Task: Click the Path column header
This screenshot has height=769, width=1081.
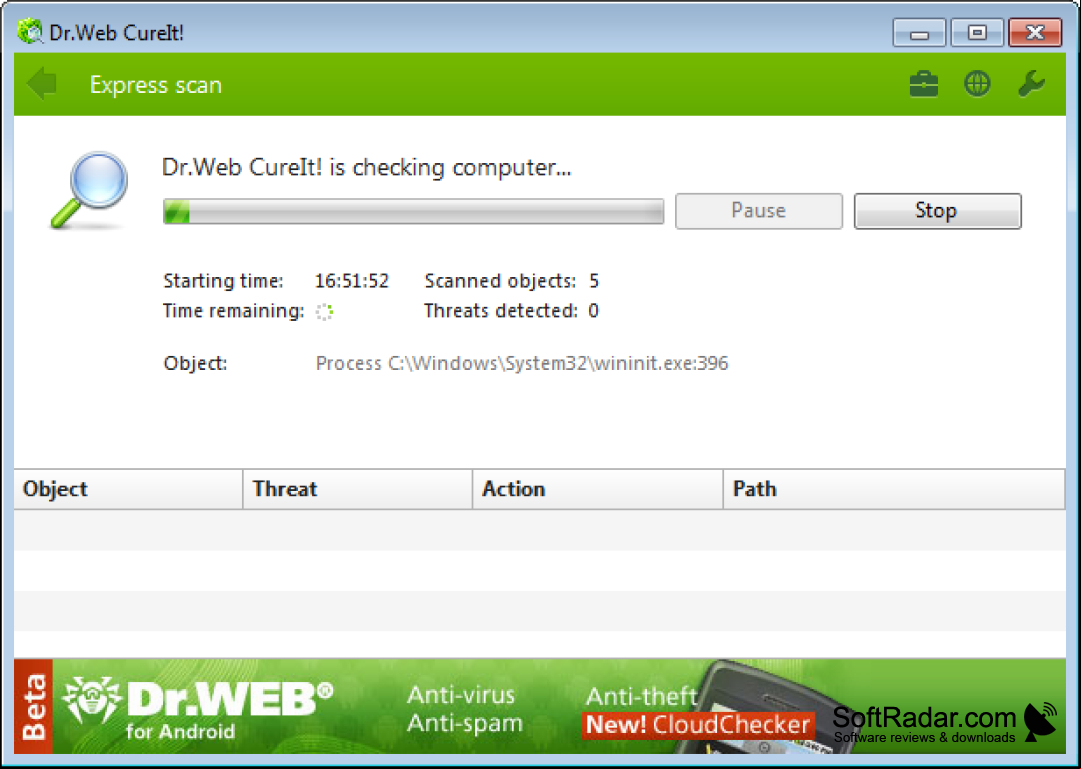Action: (894, 489)
